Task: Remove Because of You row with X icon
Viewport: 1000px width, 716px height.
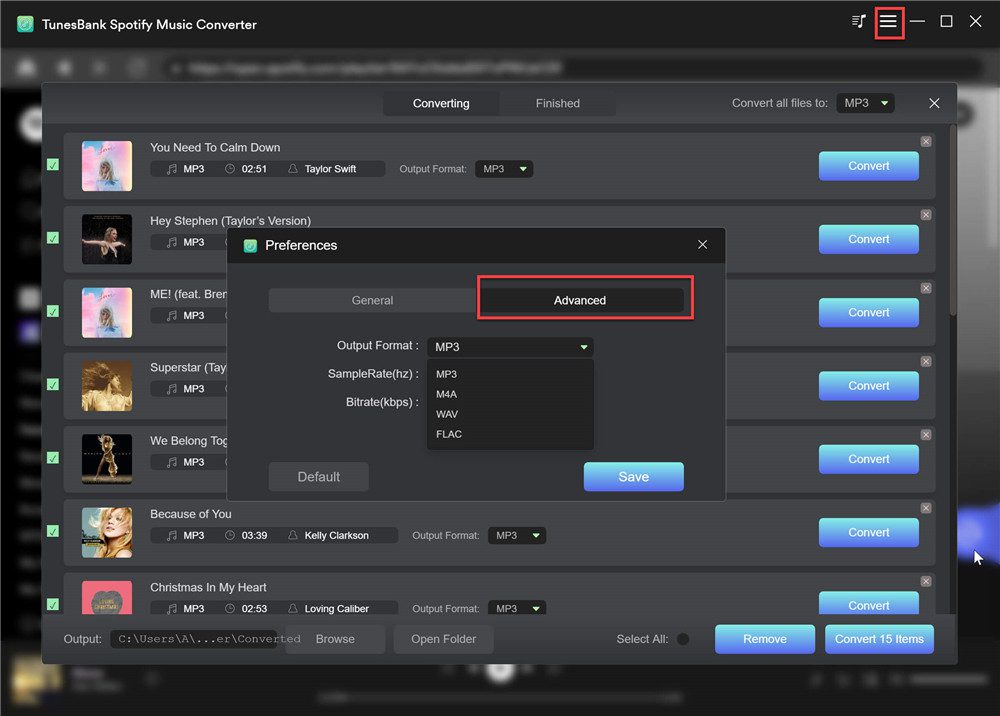Action: (x=926, y=508)
